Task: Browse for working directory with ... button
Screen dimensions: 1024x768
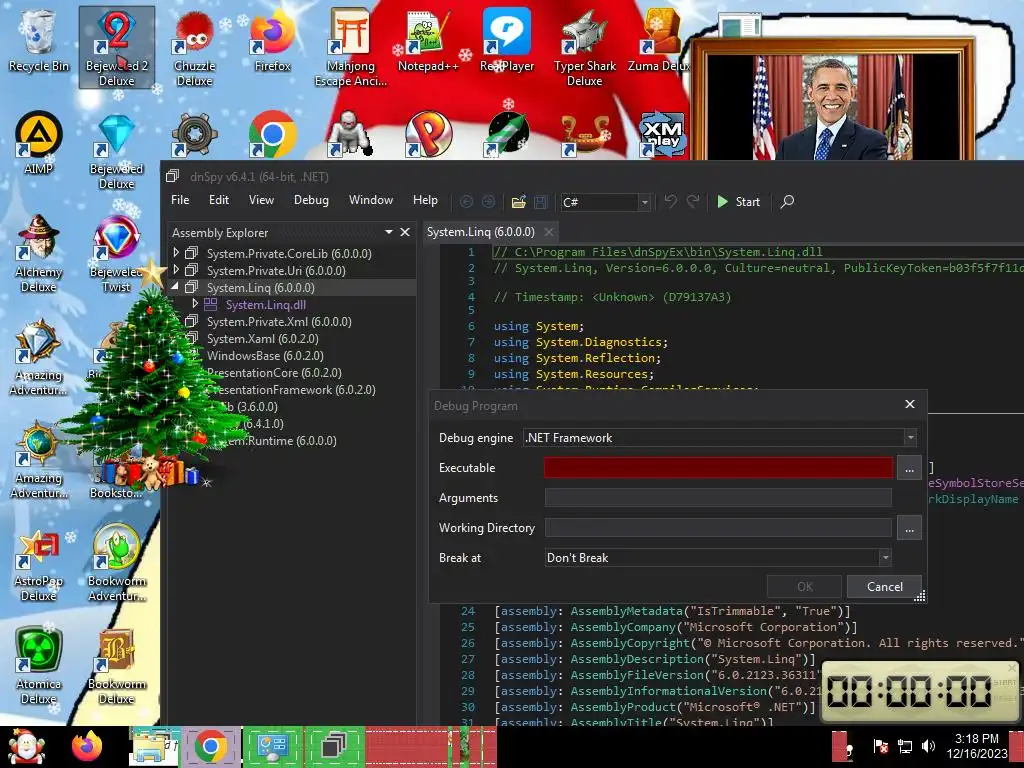Action: click(x=909, y=528)
